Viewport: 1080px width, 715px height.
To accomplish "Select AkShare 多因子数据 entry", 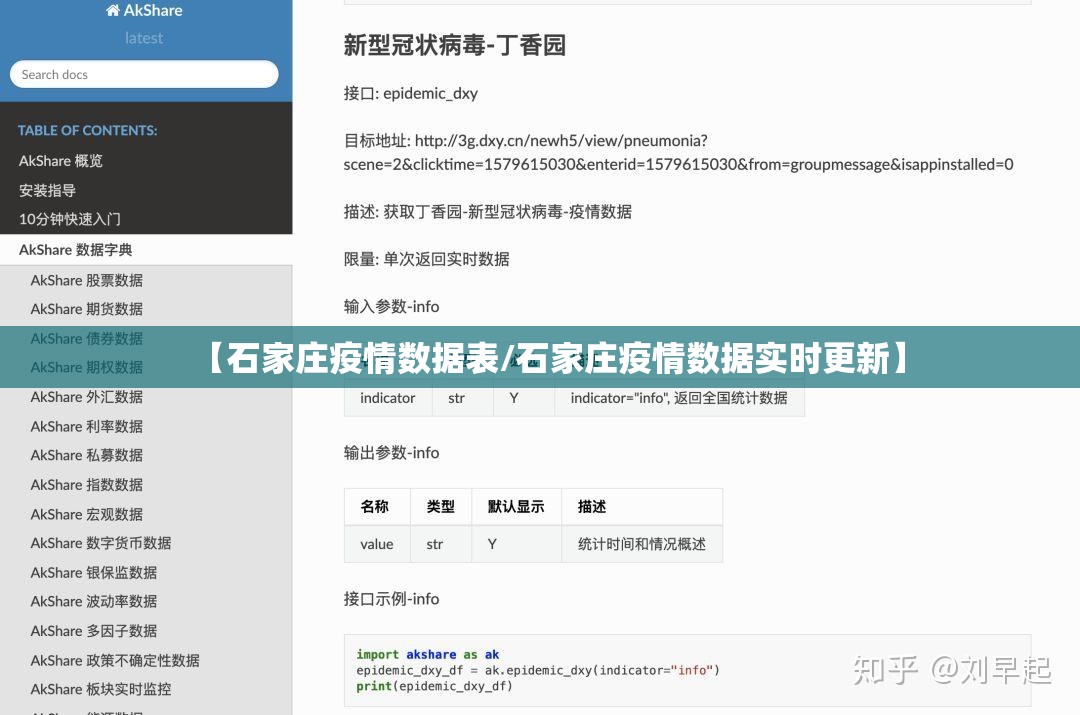I will coord(94,631).
